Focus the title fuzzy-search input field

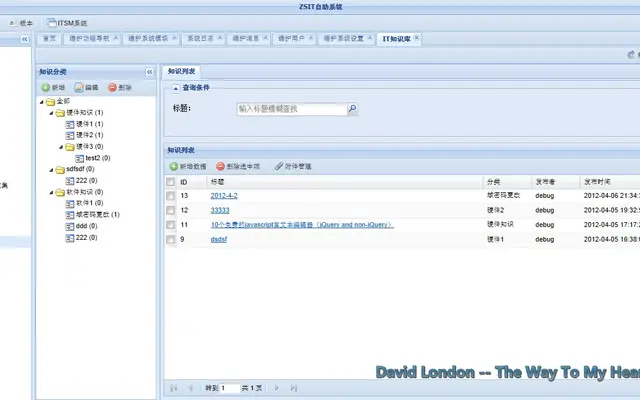[x=292, y=109]
